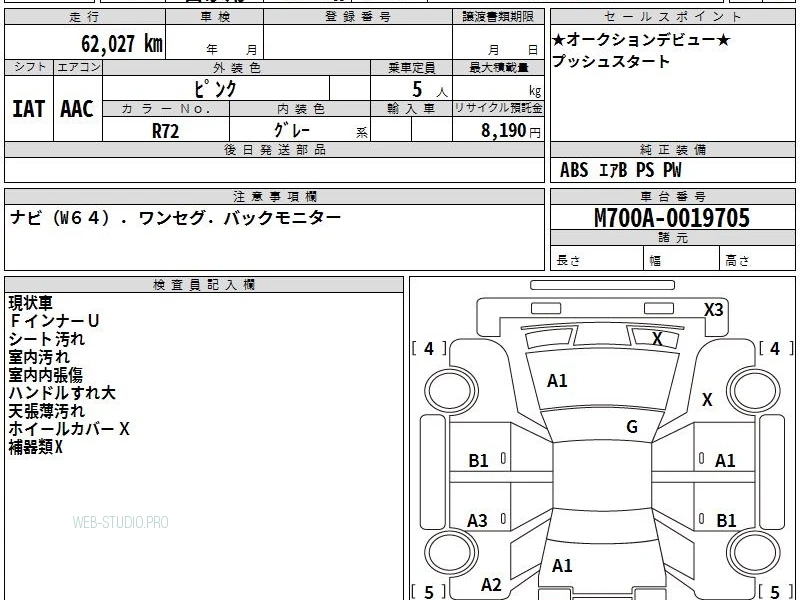Click inspector note 室内内張傷
Image resolution: width=800 pixels, height=600 pixels.
point(45,375)
